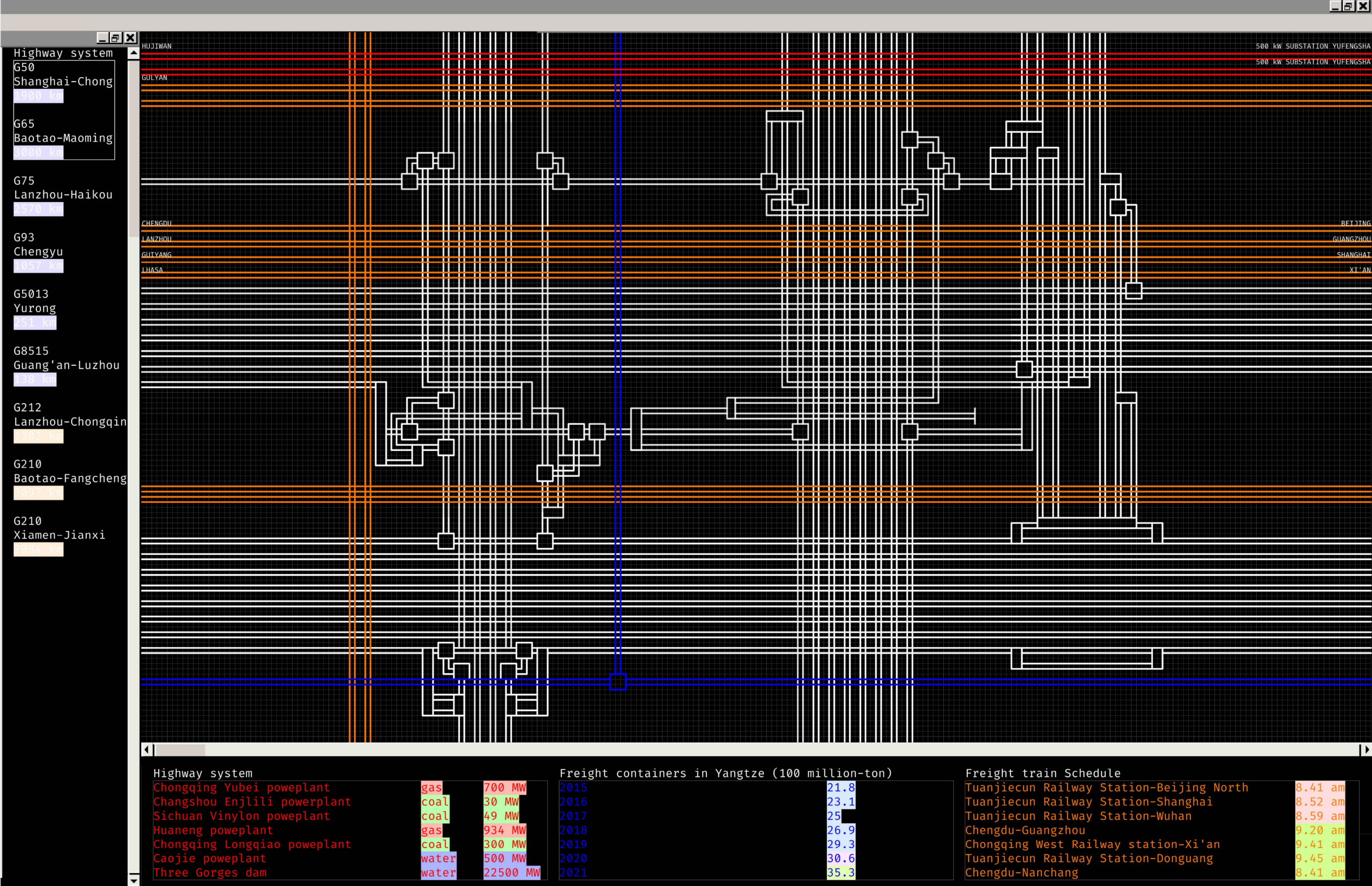Click Tuanjiecun Railway Station-Beijing North schedule
This screenshot has height=886, width=1372.
pyautogui.click(x=1106, y=787)
